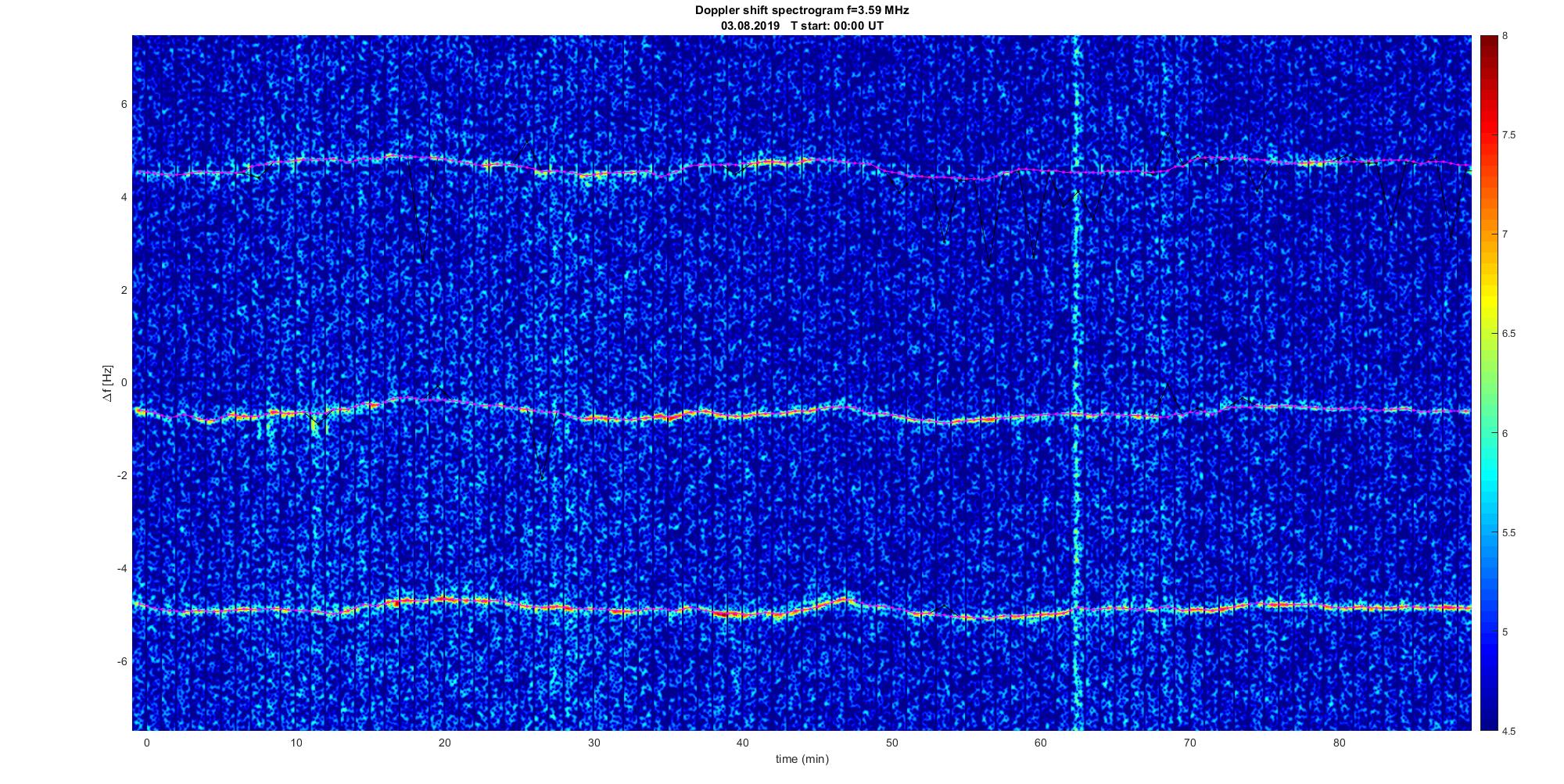Viewport: 1564px width, 784px height.
Task: Click the x-axis tick label '50'
Action: [x=892, y=743]
